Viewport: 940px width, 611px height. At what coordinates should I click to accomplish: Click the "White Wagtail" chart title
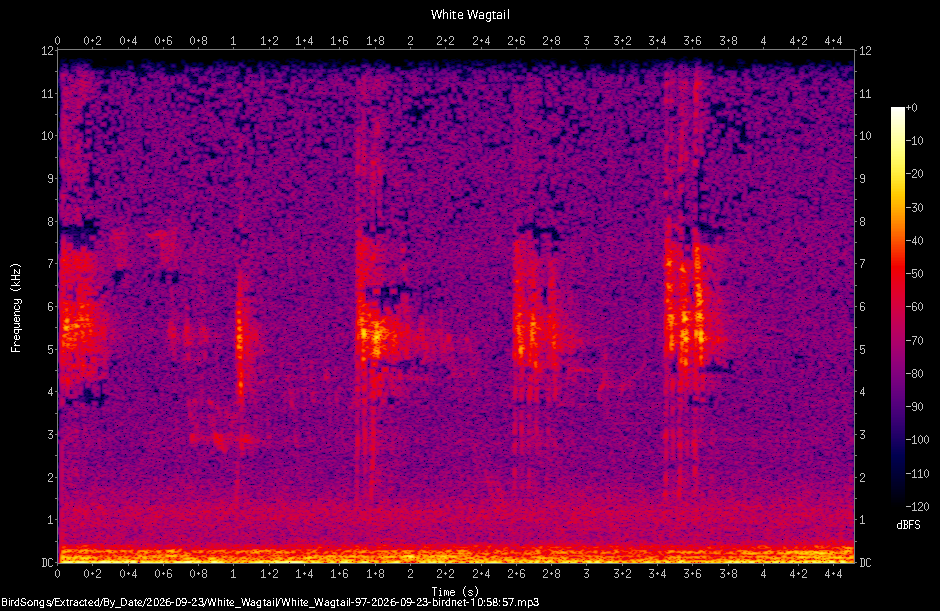click(x=470, y=15)
